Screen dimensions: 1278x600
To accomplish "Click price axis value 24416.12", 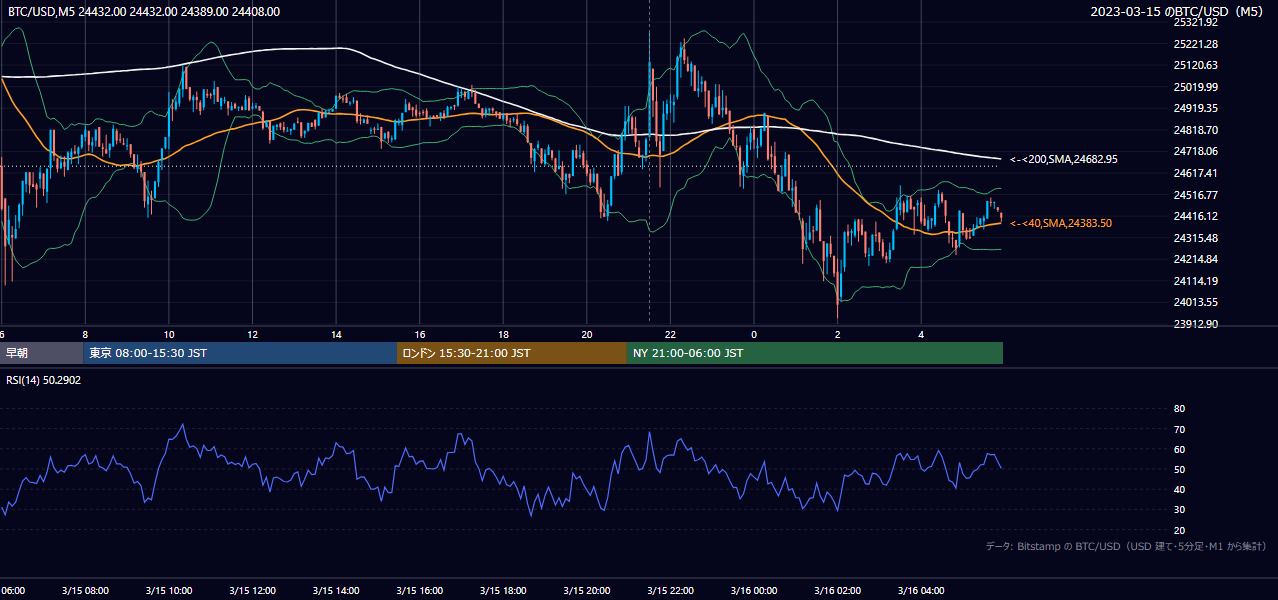I will (x=1195, y=216).
